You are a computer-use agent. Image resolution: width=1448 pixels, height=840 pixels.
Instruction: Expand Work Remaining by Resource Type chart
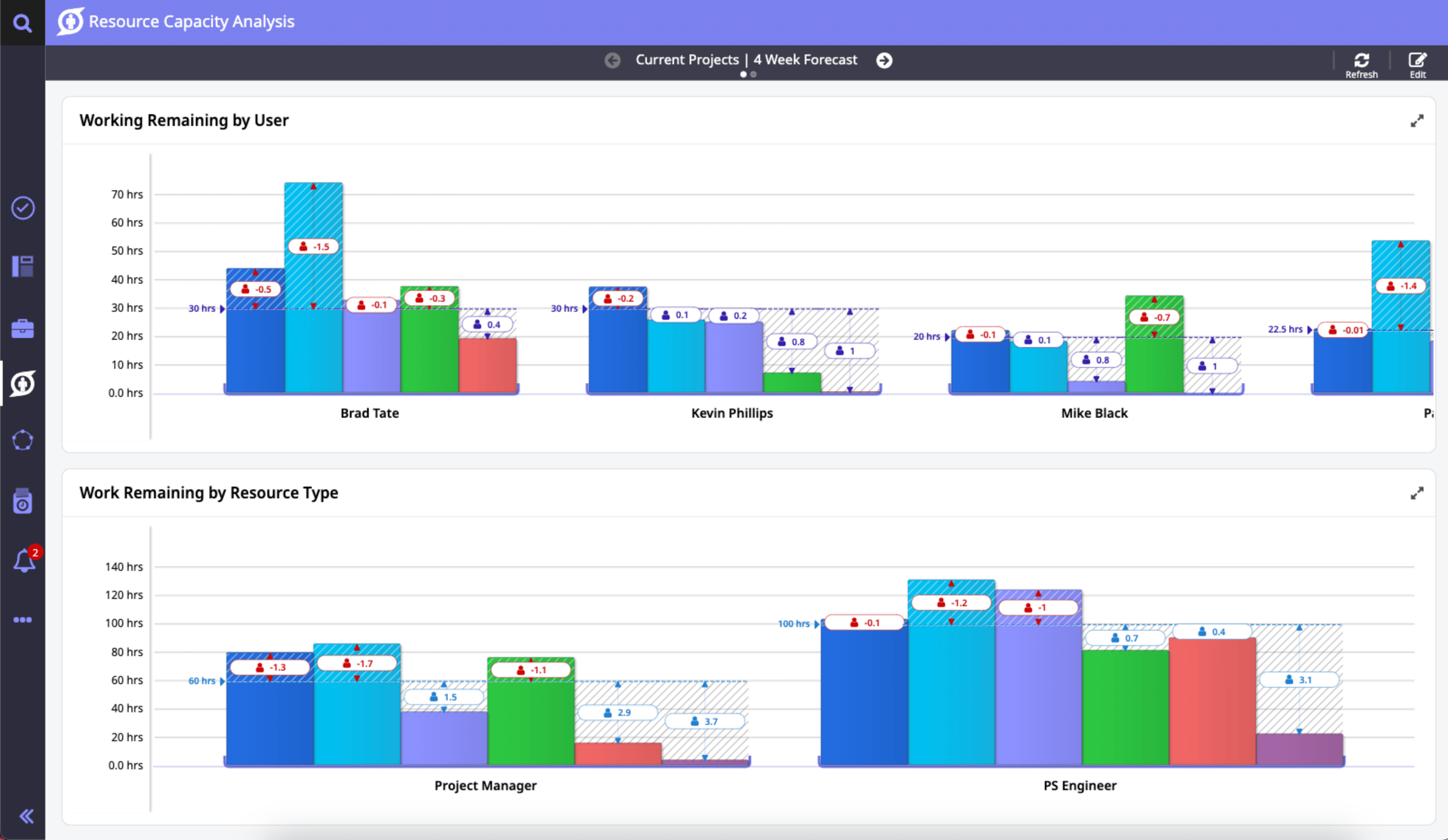(x=1417, y=493)
